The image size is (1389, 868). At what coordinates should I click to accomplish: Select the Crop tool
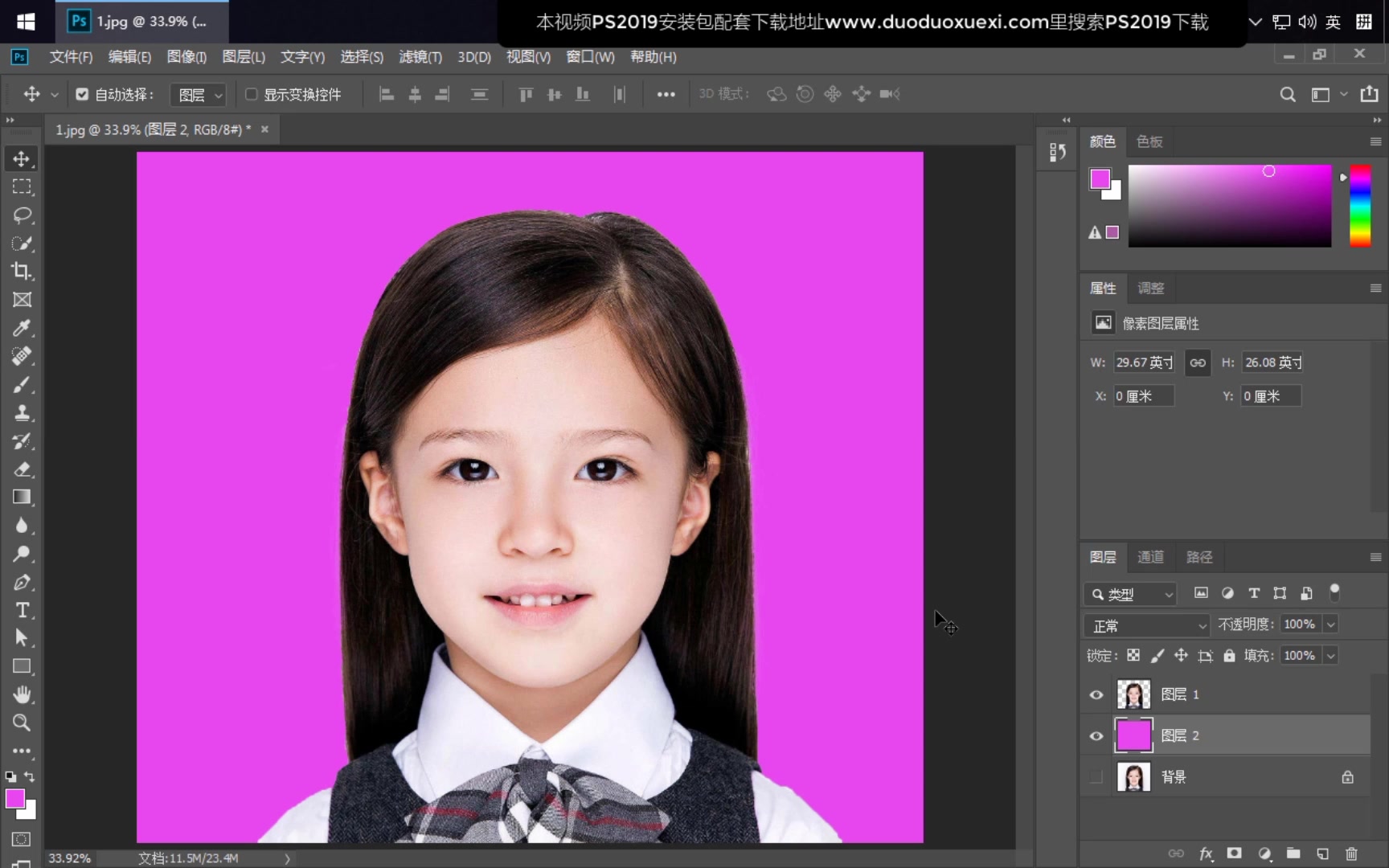pos(22,272)
